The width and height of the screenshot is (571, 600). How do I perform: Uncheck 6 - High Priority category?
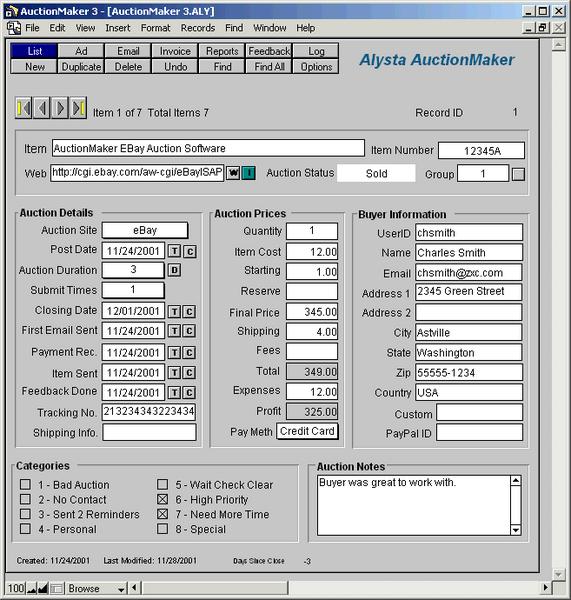point(163,499)
